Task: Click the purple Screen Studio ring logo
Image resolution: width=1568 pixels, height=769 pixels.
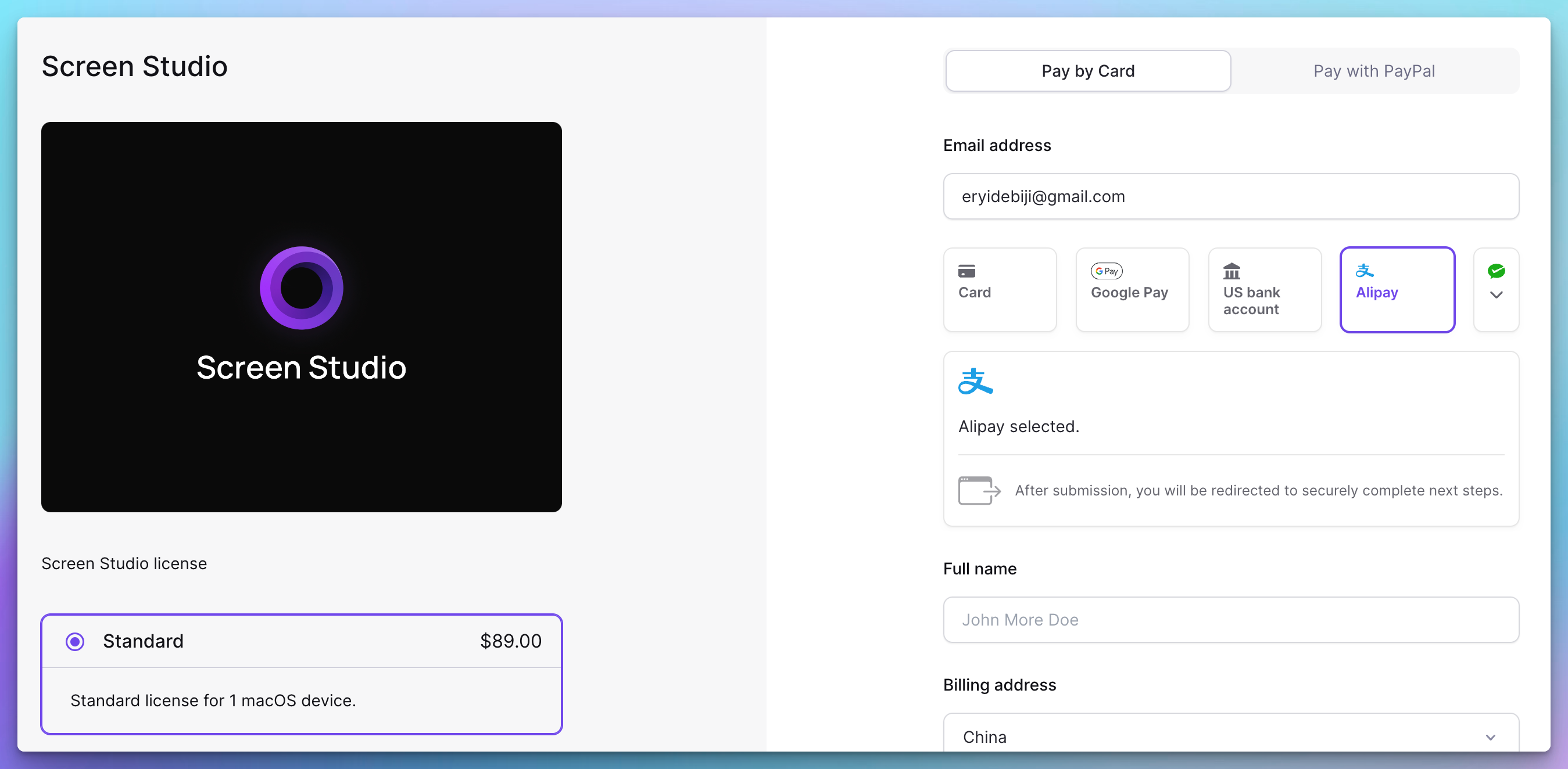Action: coord(301,288)
